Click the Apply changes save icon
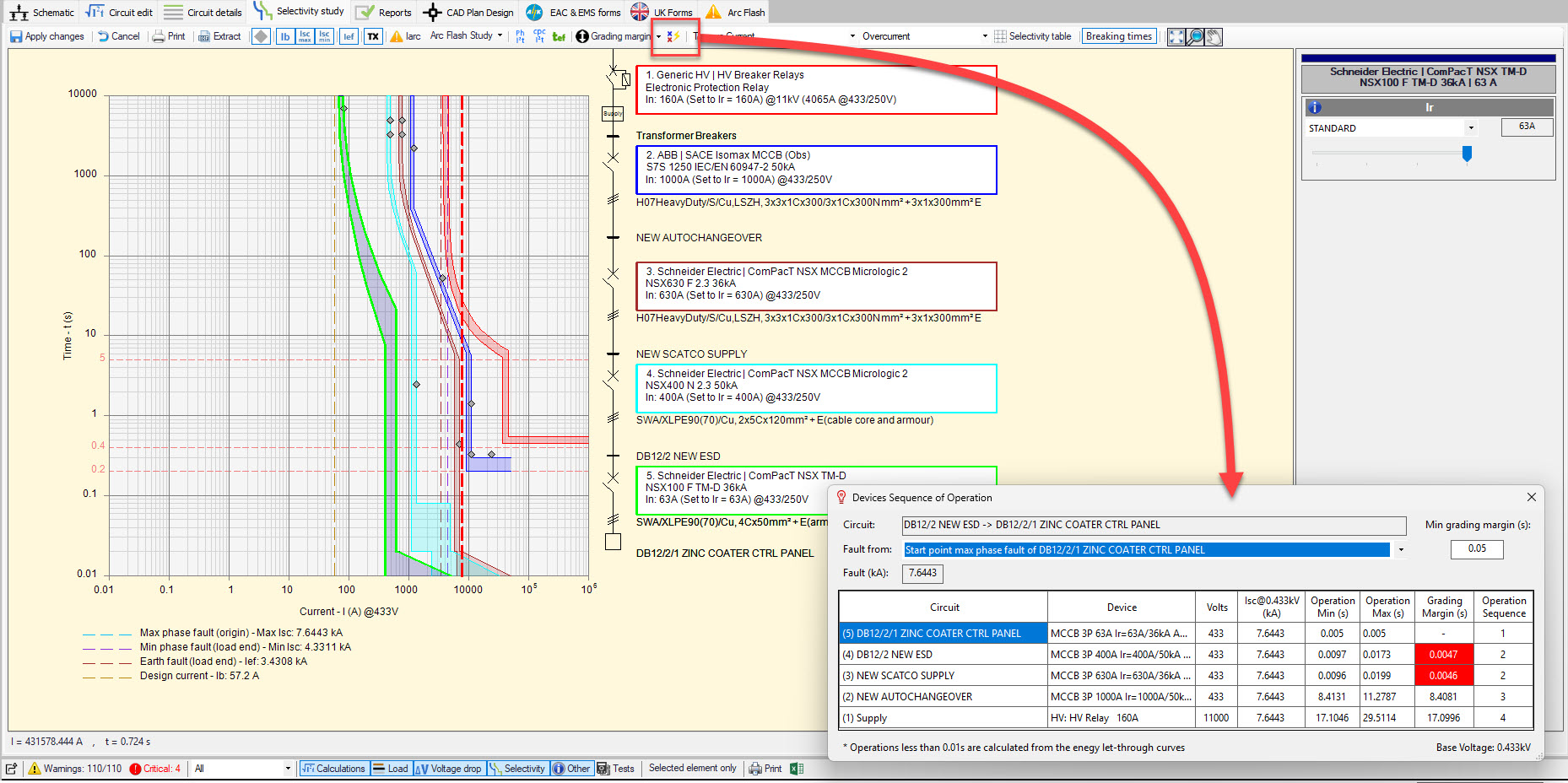Screen dimensions: 1568x783 pyautogui.click(x=47, y=36)
